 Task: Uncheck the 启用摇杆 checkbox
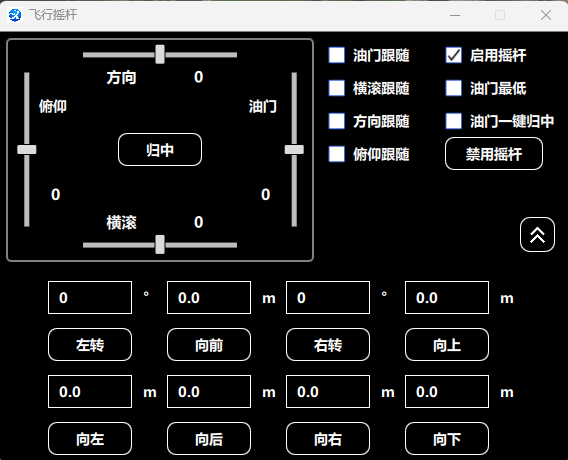[x=454, y=55]
